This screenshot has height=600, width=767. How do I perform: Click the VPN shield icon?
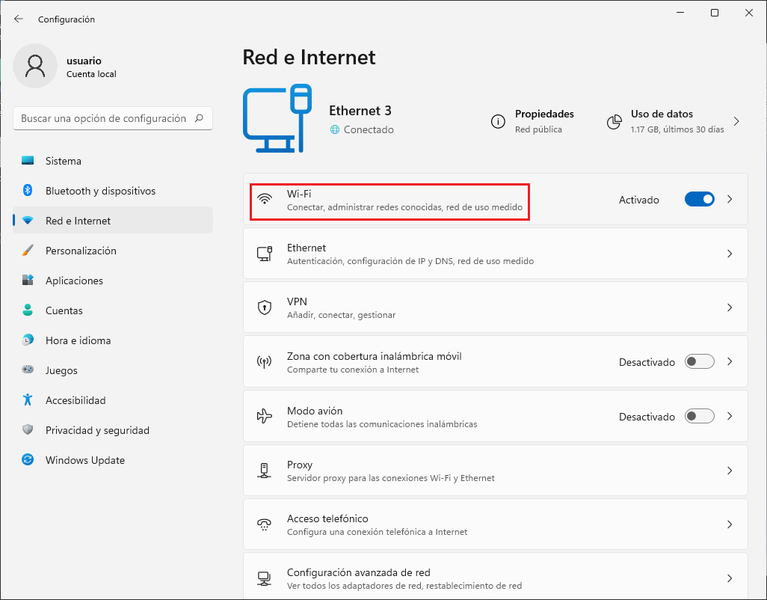(x=265, y=307)
